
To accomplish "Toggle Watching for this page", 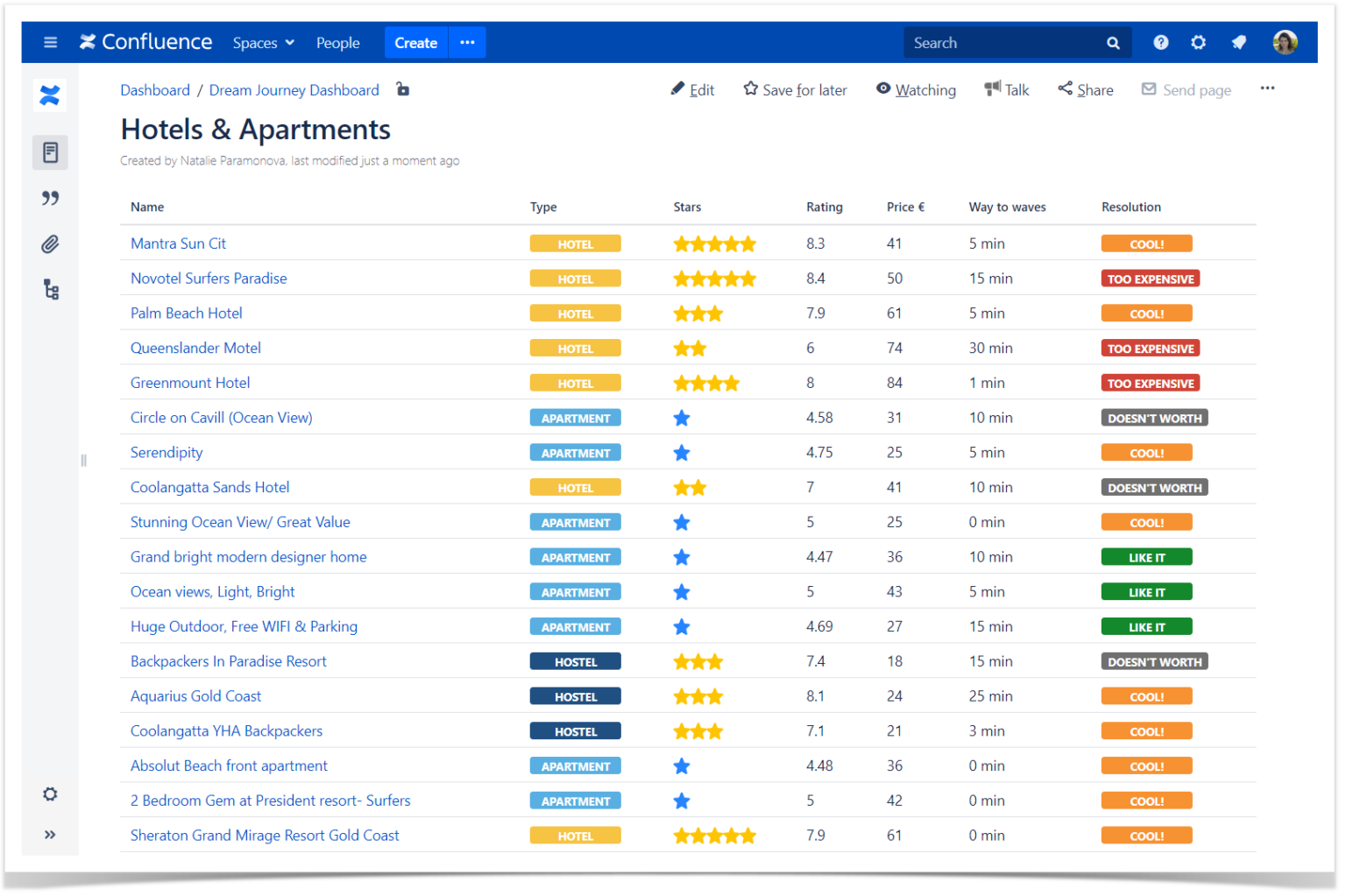I will pos(916,89).
